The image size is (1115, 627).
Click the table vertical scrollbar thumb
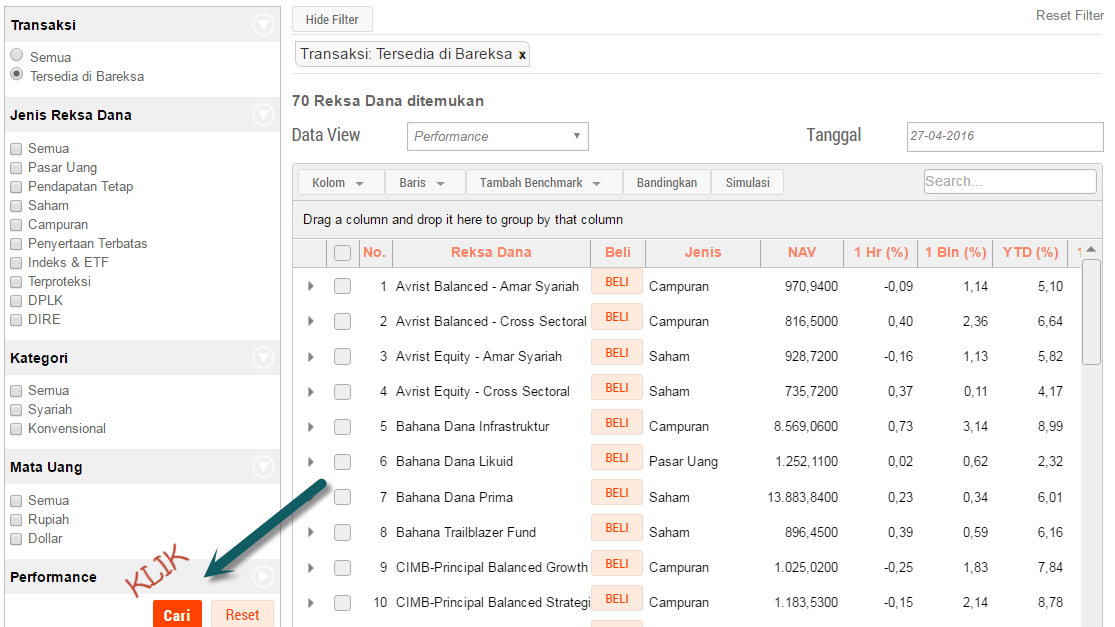(x=1091, y=312)
